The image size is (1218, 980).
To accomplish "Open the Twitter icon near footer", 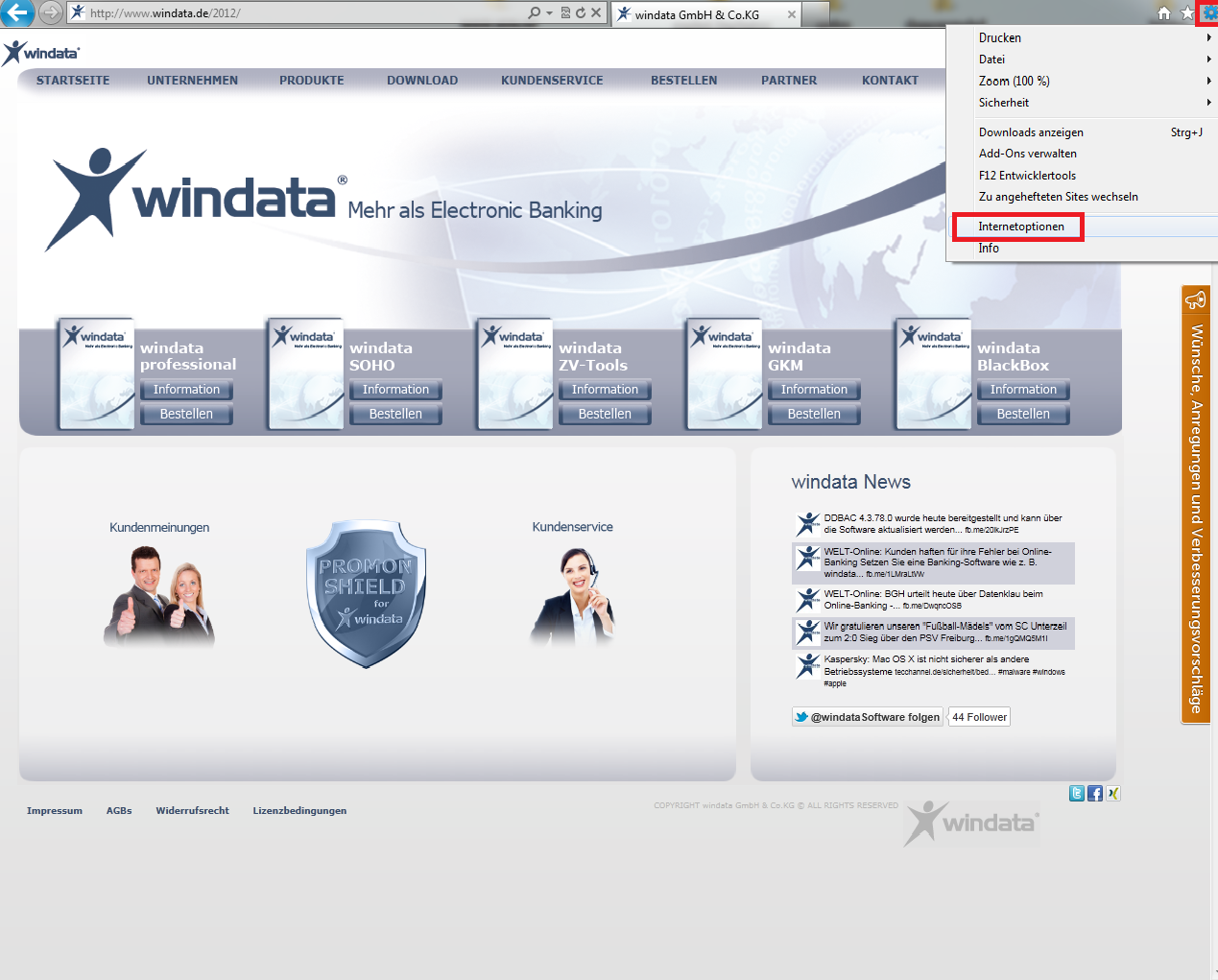I will (1077, 794).
